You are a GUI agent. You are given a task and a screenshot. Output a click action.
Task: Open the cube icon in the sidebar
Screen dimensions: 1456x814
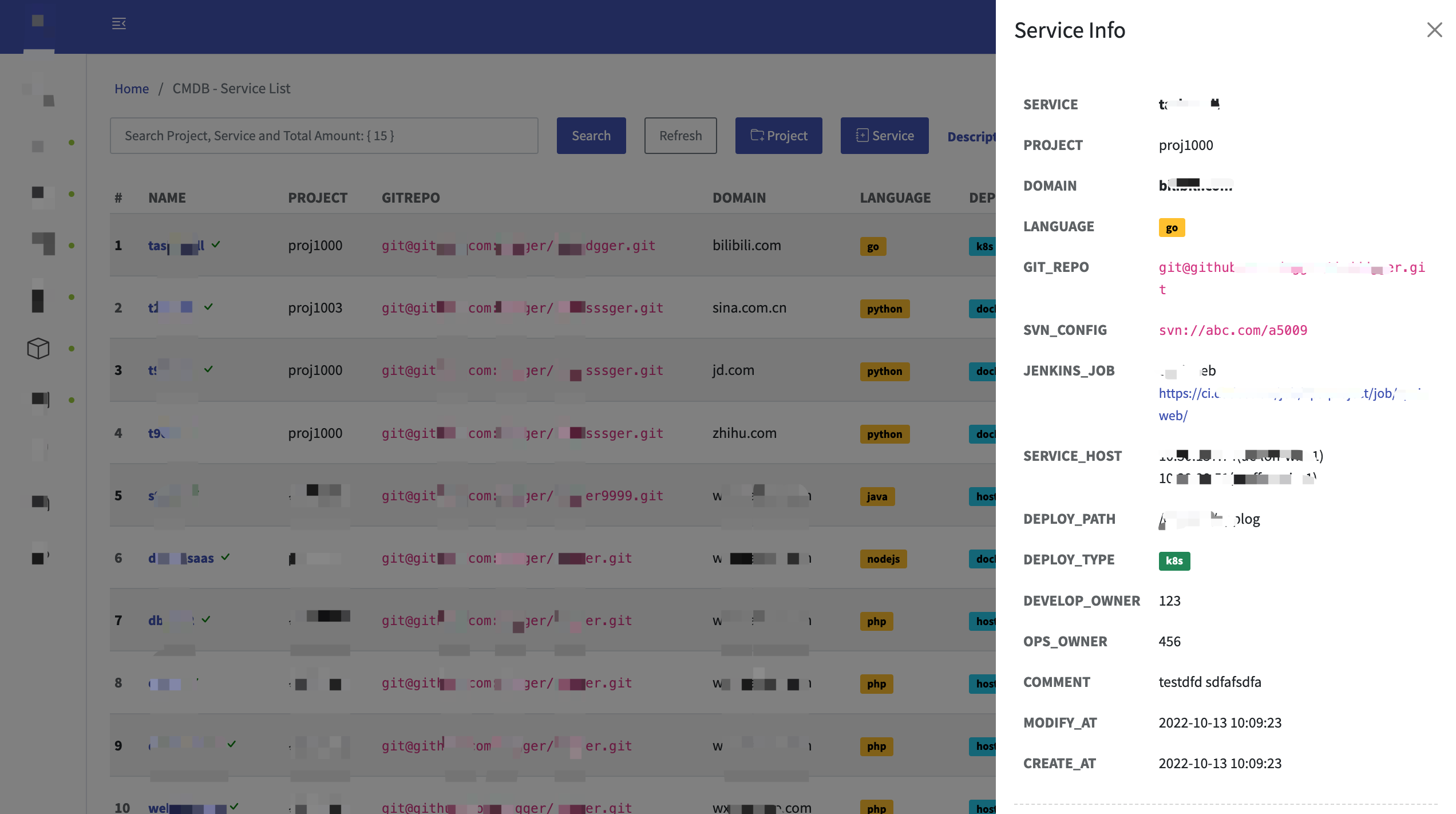click(x=38, y=348)
